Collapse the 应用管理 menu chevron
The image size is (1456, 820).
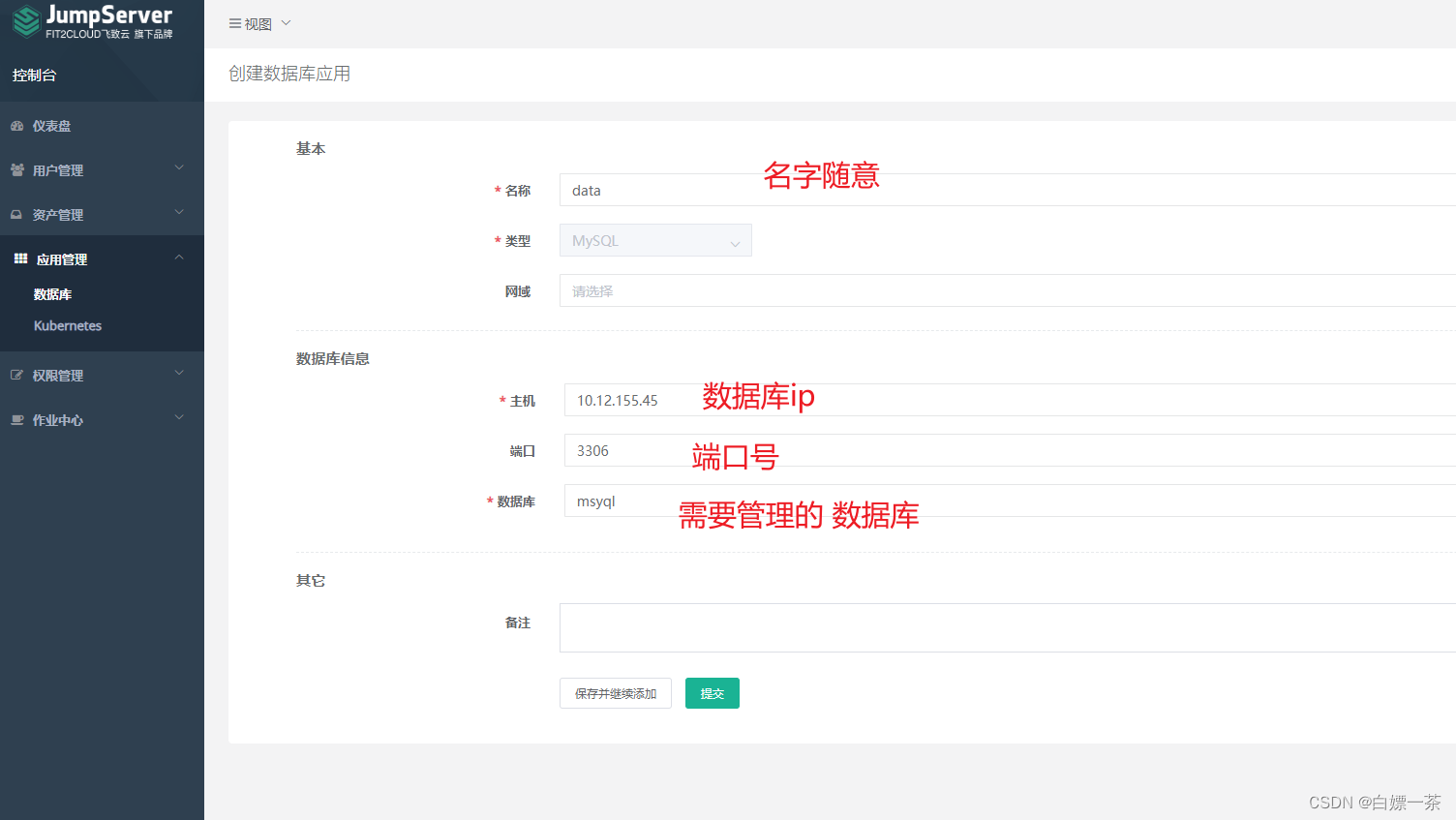179,258
